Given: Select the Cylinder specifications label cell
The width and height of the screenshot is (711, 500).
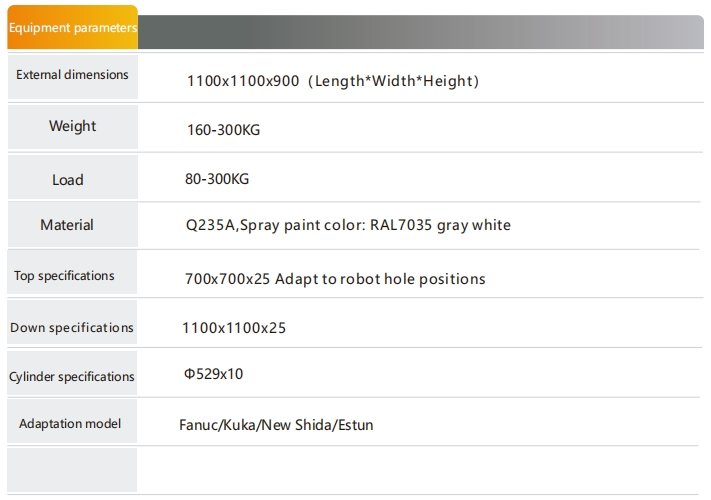Looking at the screenshot, I should click(72, 373).
